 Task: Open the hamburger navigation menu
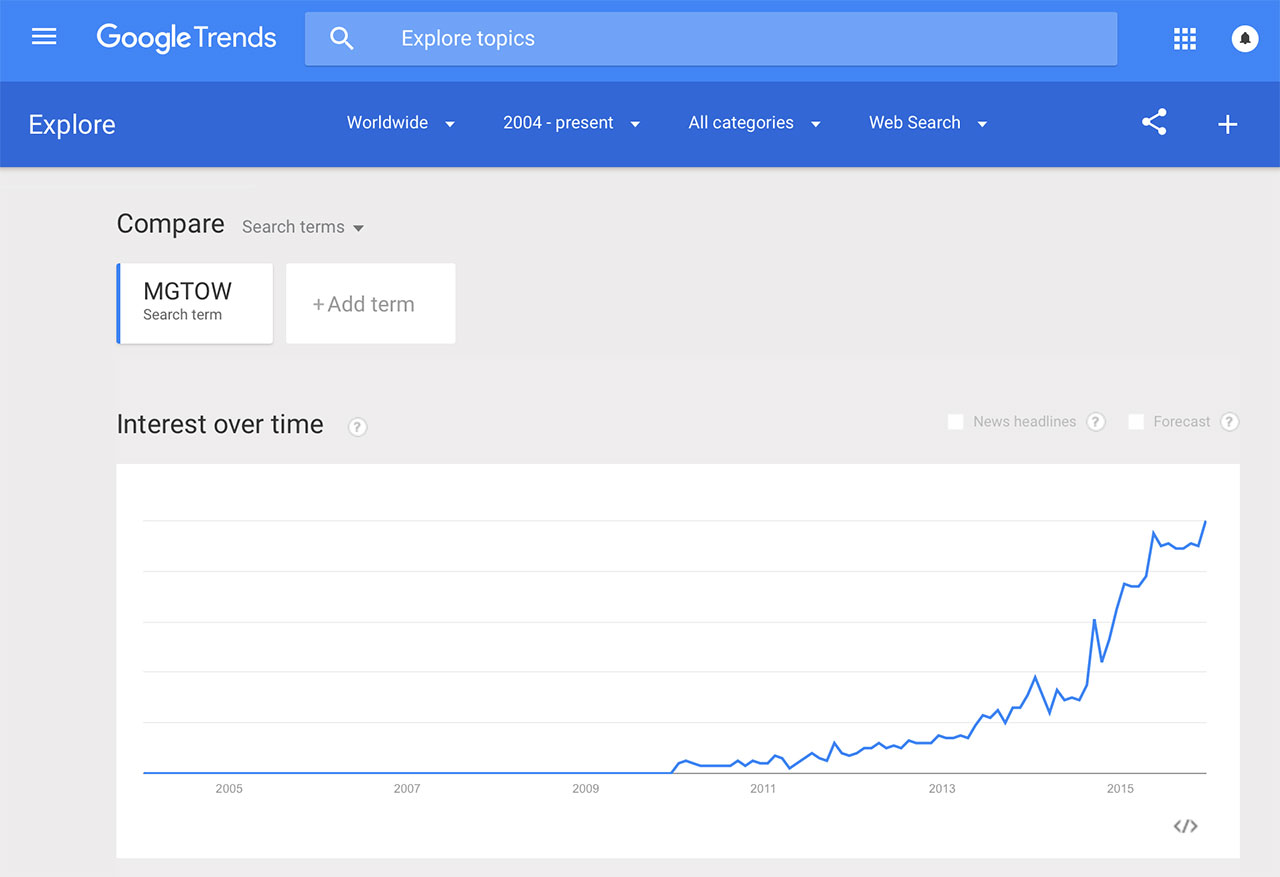point(44,38)
